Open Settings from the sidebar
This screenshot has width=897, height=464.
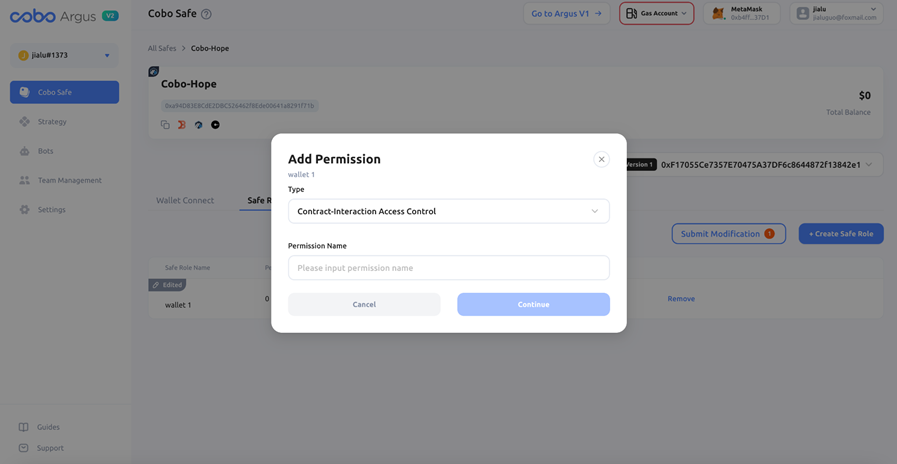click(x=51, y=210)
